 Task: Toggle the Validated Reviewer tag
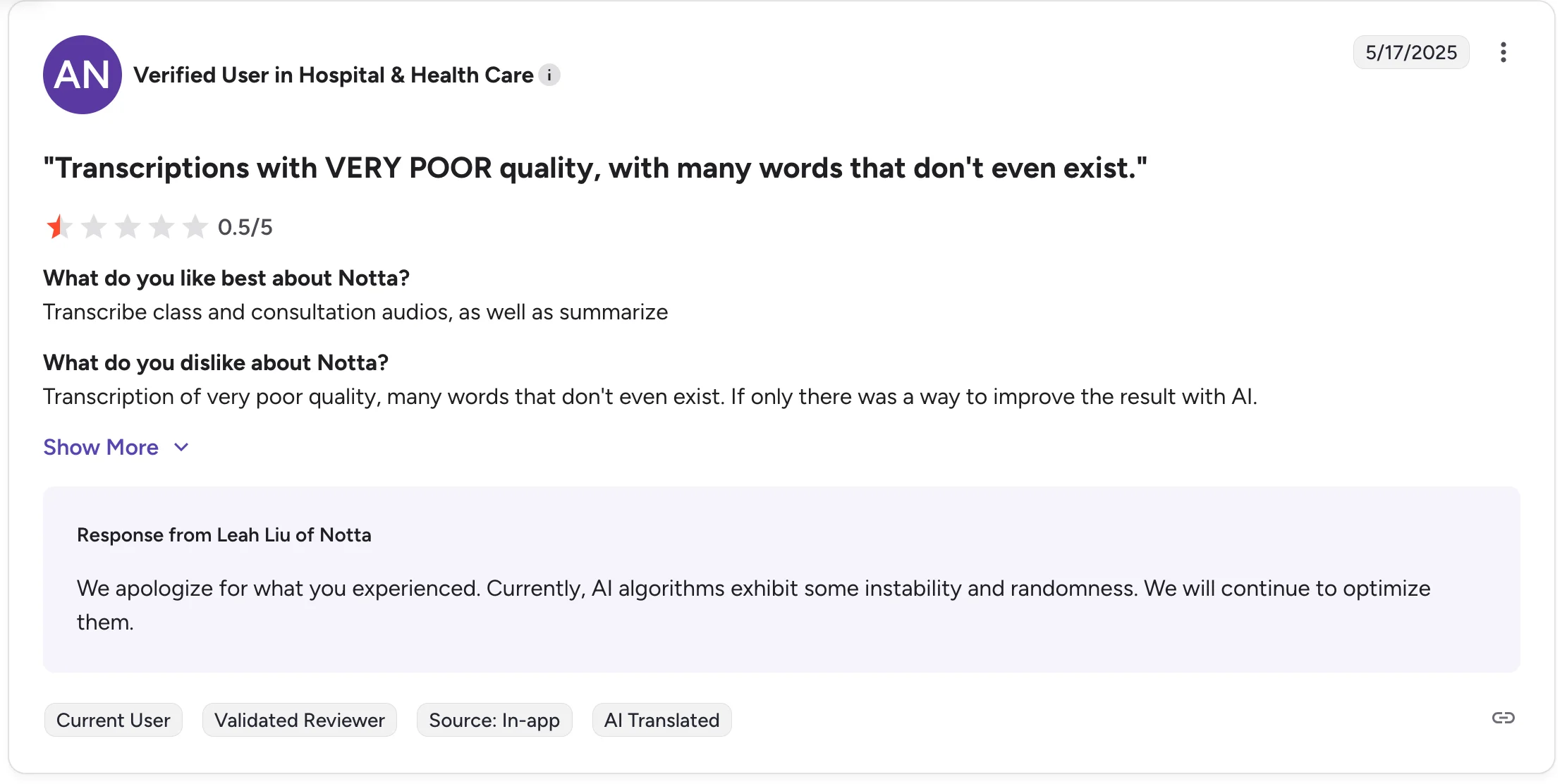tap(299, 720)
